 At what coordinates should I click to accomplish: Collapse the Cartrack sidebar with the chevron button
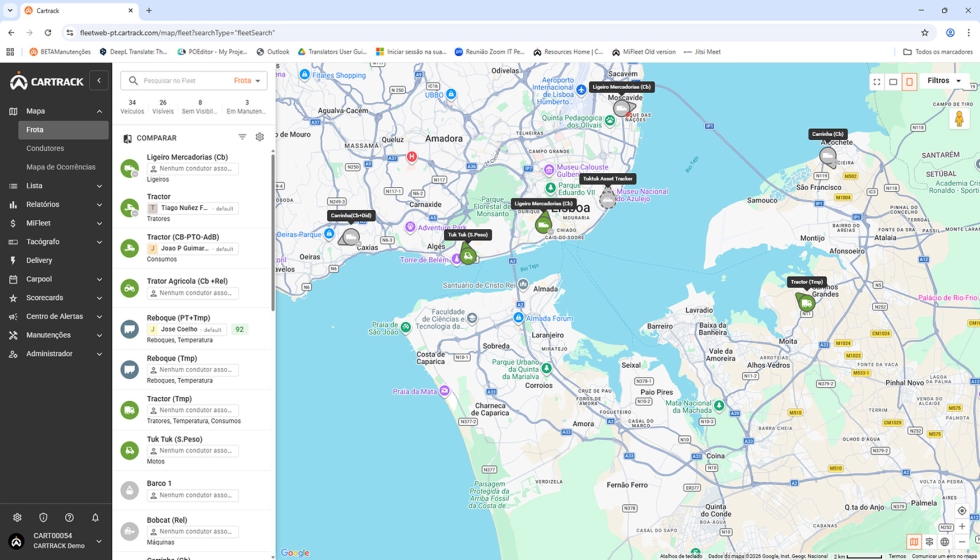point(98,81)
